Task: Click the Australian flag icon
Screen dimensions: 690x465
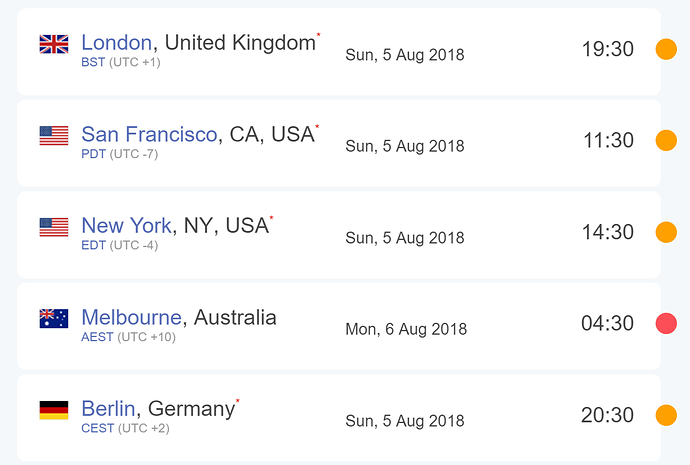Action: click(53, 319)
